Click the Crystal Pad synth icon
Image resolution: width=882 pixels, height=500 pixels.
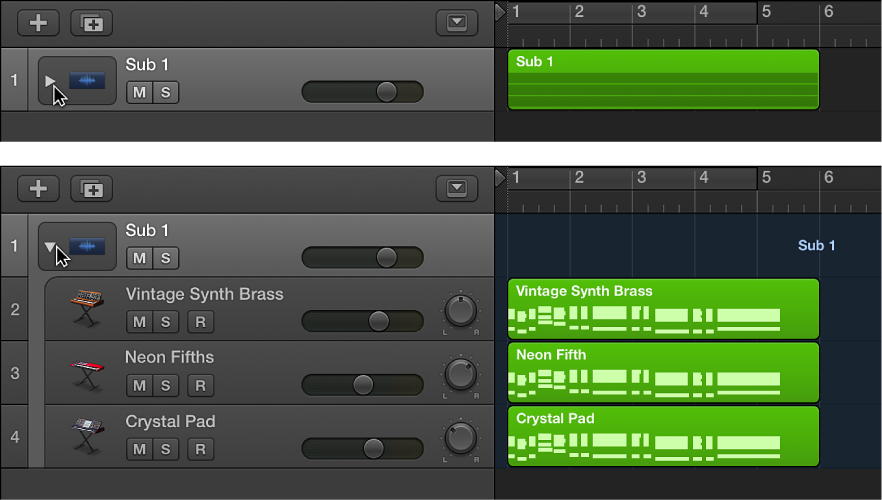(x=87, y=436)
